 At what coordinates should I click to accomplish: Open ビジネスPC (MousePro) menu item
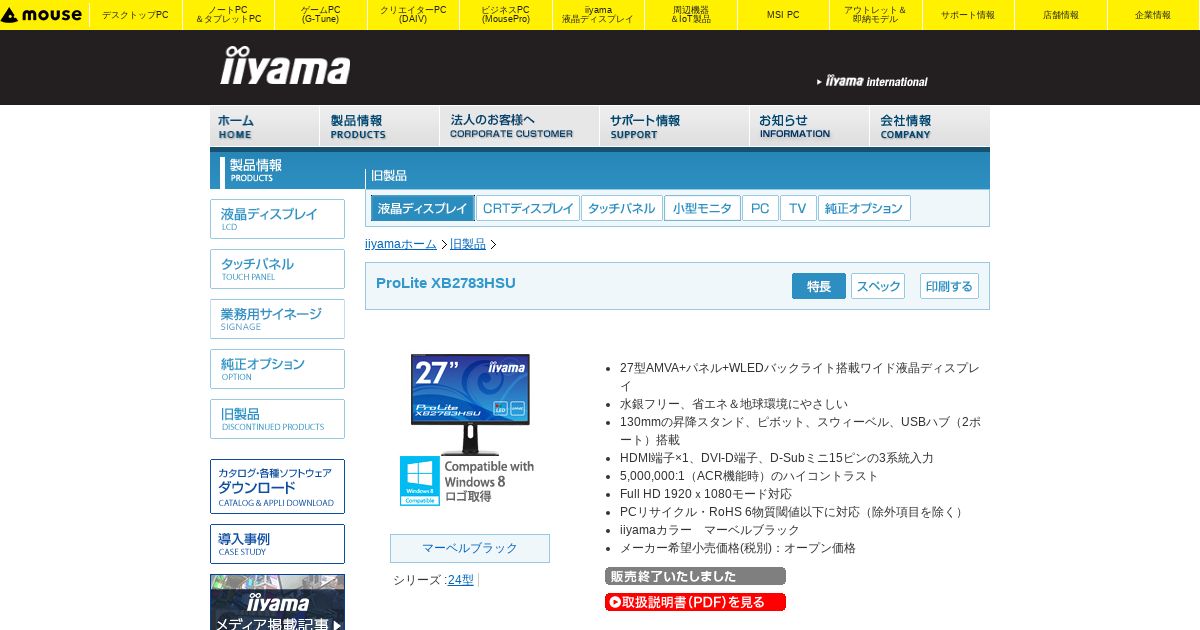[506, 15]
